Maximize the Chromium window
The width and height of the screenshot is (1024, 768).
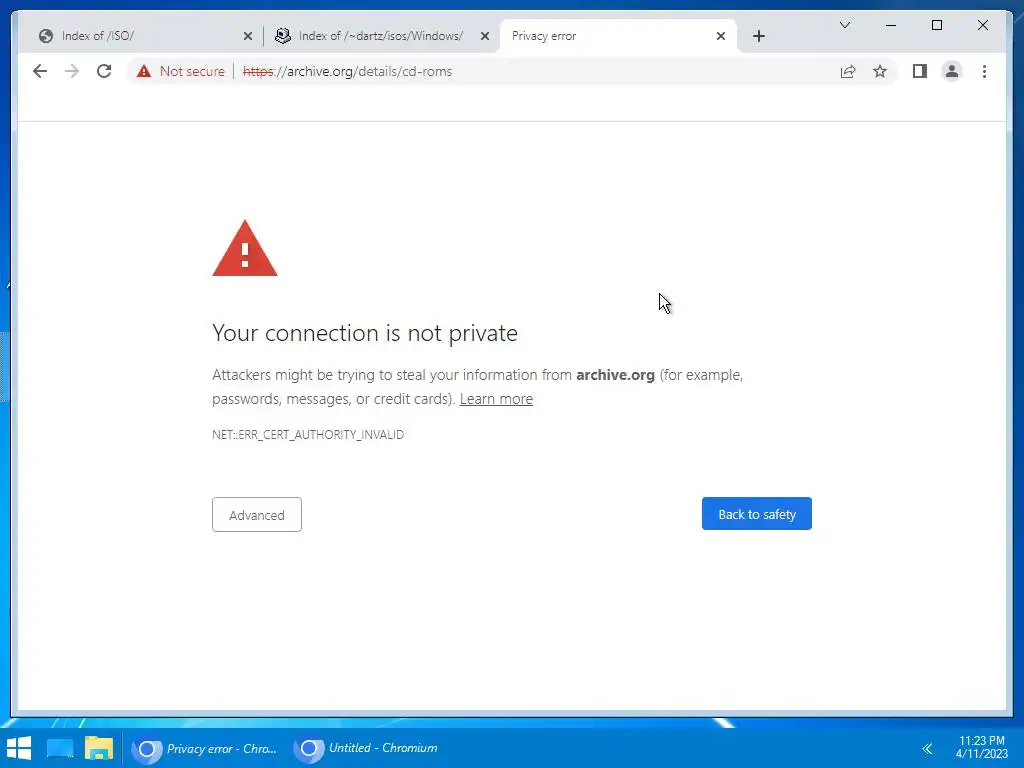(x=936, y=25)
